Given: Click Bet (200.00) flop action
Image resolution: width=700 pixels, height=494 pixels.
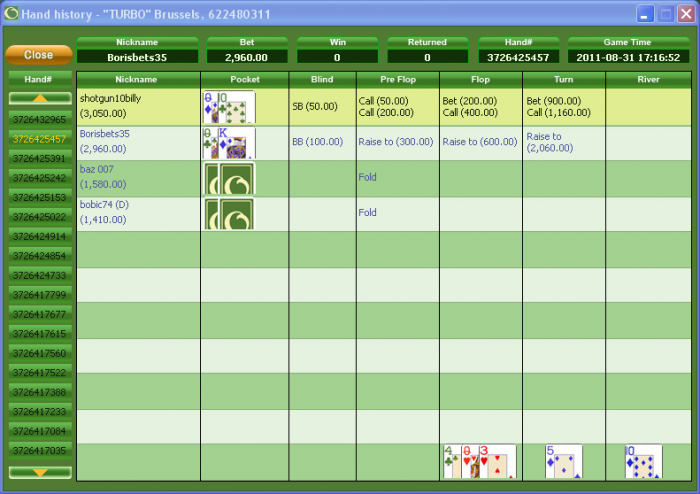Looking at the screenshot, I should (470, 101).
